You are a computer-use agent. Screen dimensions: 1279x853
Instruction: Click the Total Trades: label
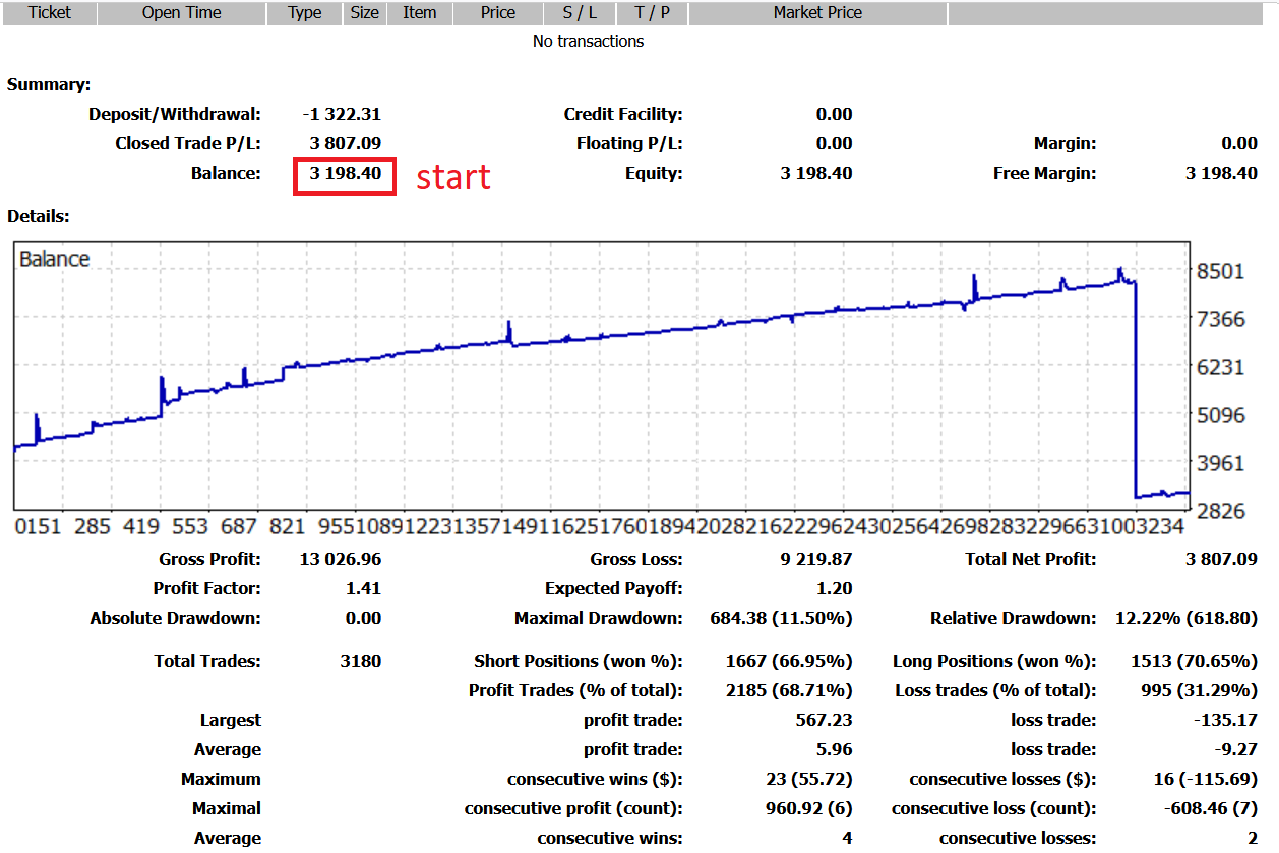point(207,662)
